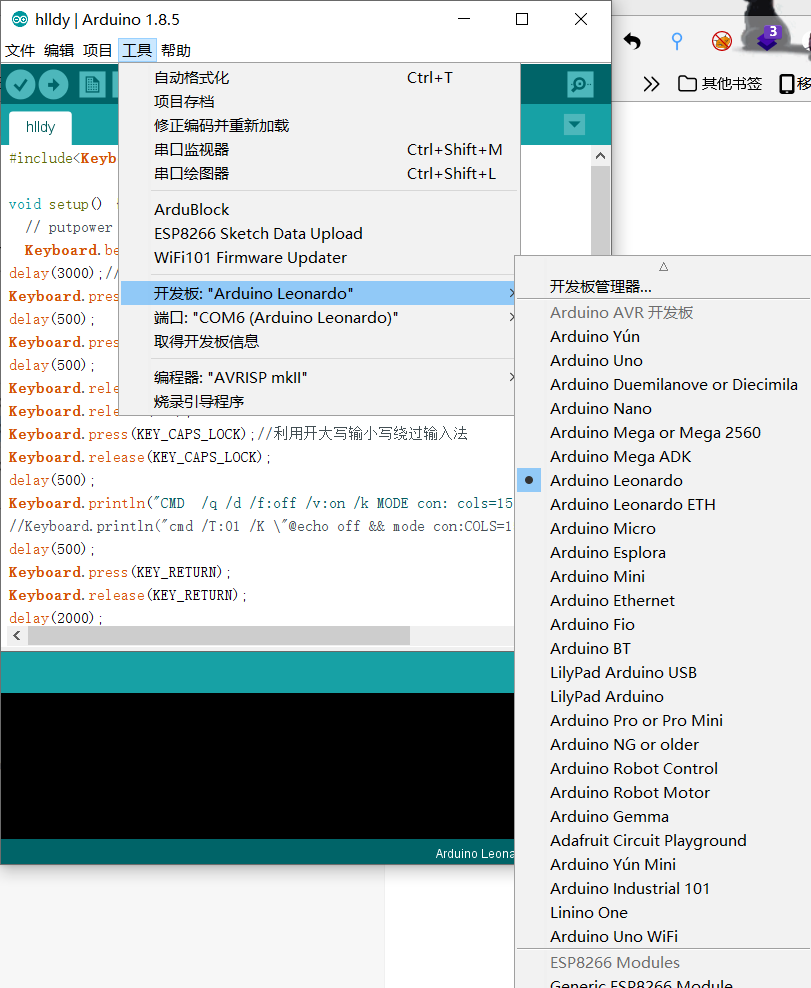The image size is (811, 988).
Task: Pick the Linino One board
Action: (x=664, y=912)
